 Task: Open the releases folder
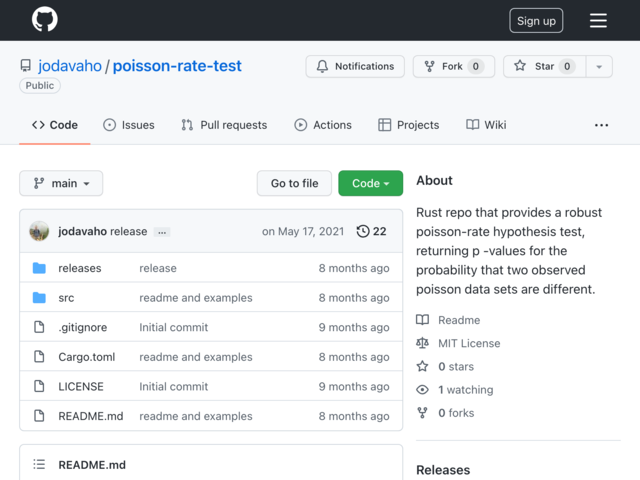(80, 268)
